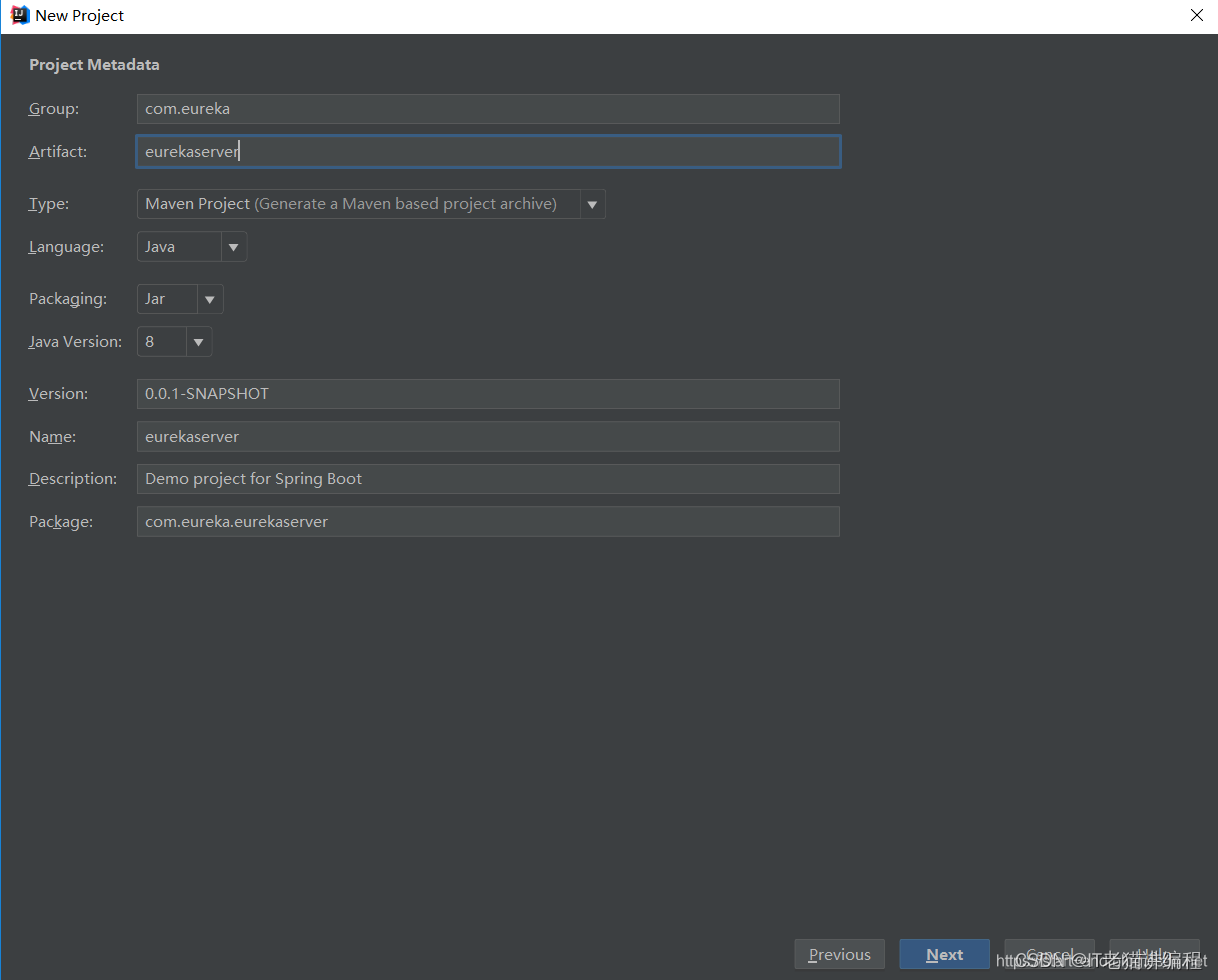Open the Packaging dropdown showing Jar
1218x980 pixels.
(x=180, y=299)
